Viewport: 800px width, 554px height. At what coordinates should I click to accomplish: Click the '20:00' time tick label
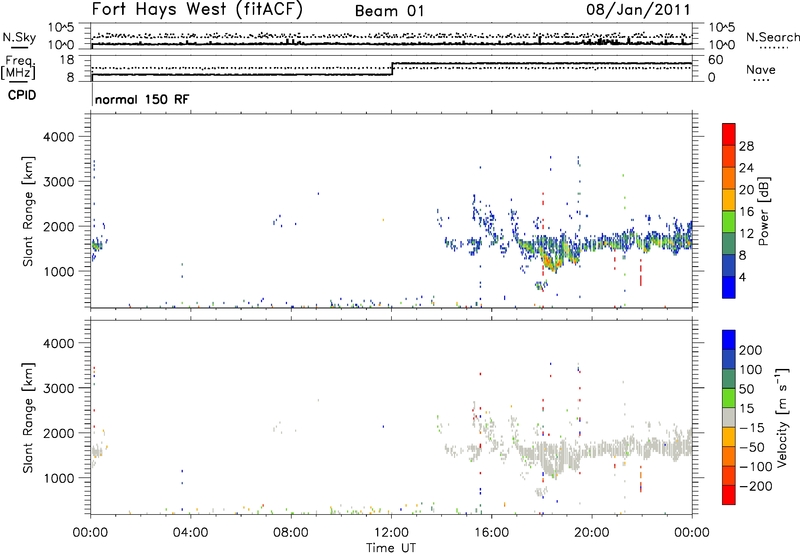(591, 533)
